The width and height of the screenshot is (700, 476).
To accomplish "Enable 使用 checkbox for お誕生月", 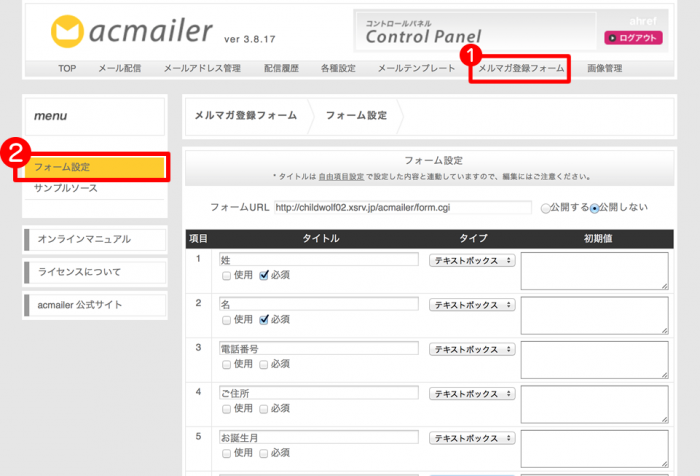I will [x=226, y=454].
